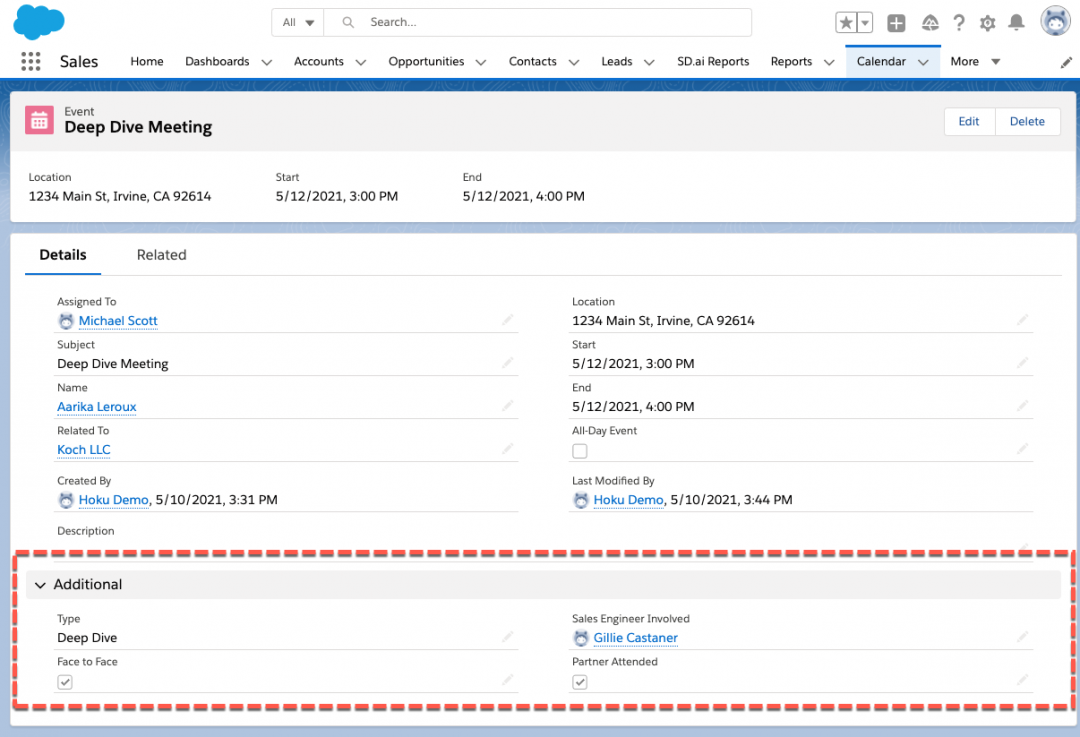Edit the End field pencil icon
The height and width of the screenshot is (737, 1080).
[1022, 406]
